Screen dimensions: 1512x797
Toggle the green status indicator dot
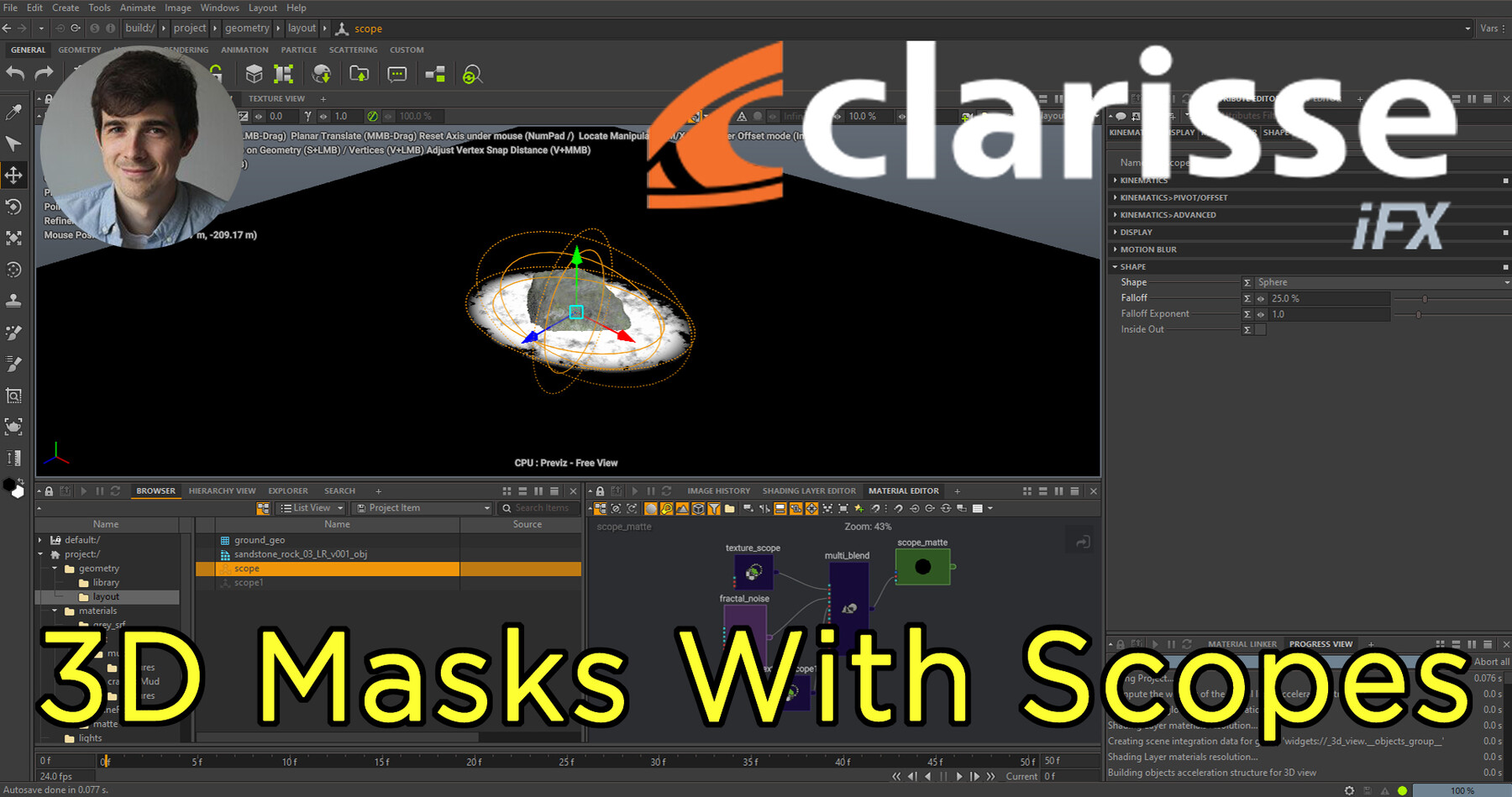(1402, 790)
